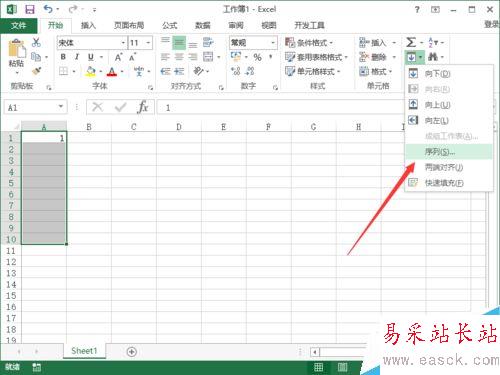Toggle middle vertical alignment
Image resolution: width=500 pixels, height=375 pixels.
point(179,43)
